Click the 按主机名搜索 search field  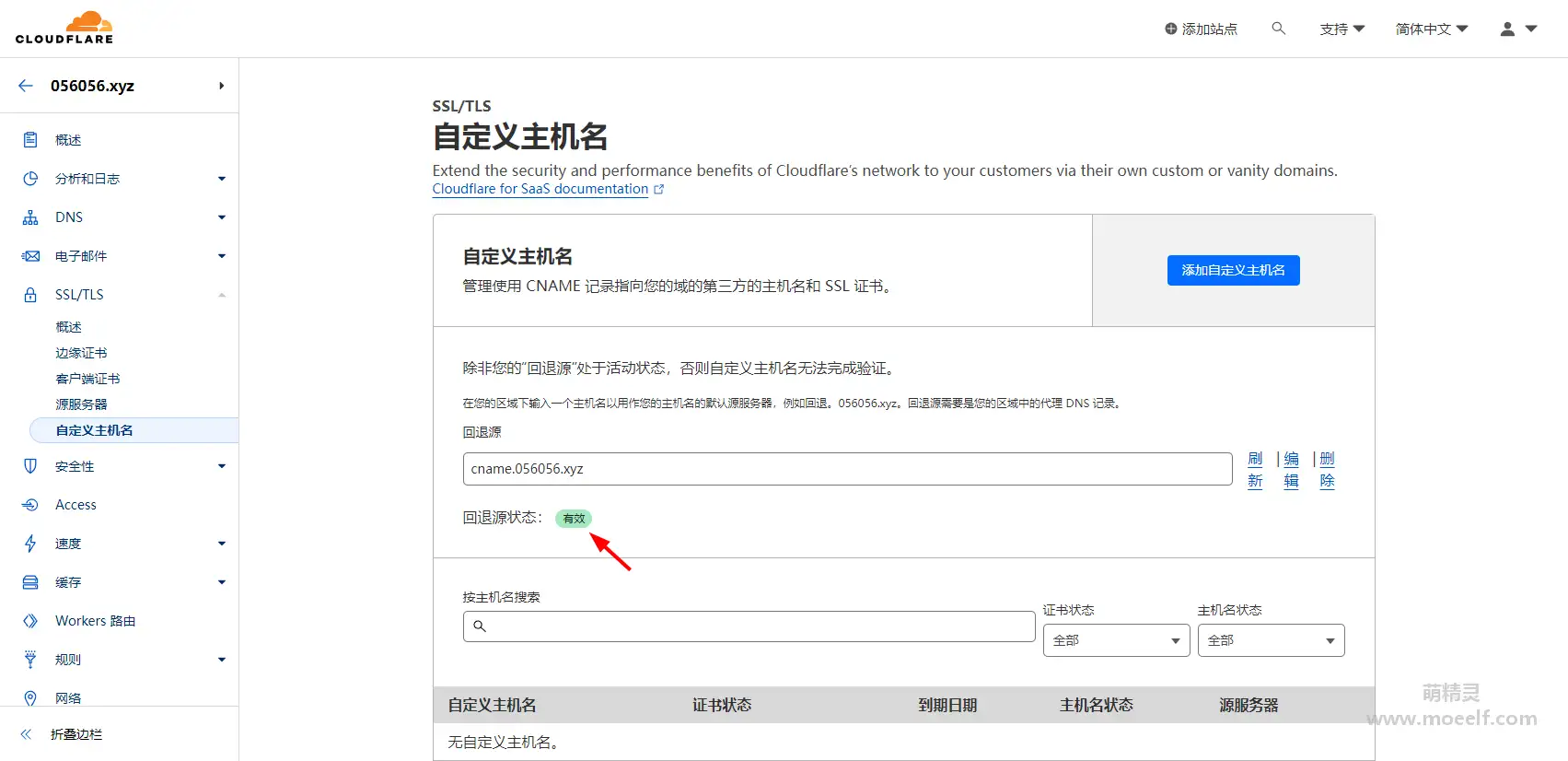[749, 626]
